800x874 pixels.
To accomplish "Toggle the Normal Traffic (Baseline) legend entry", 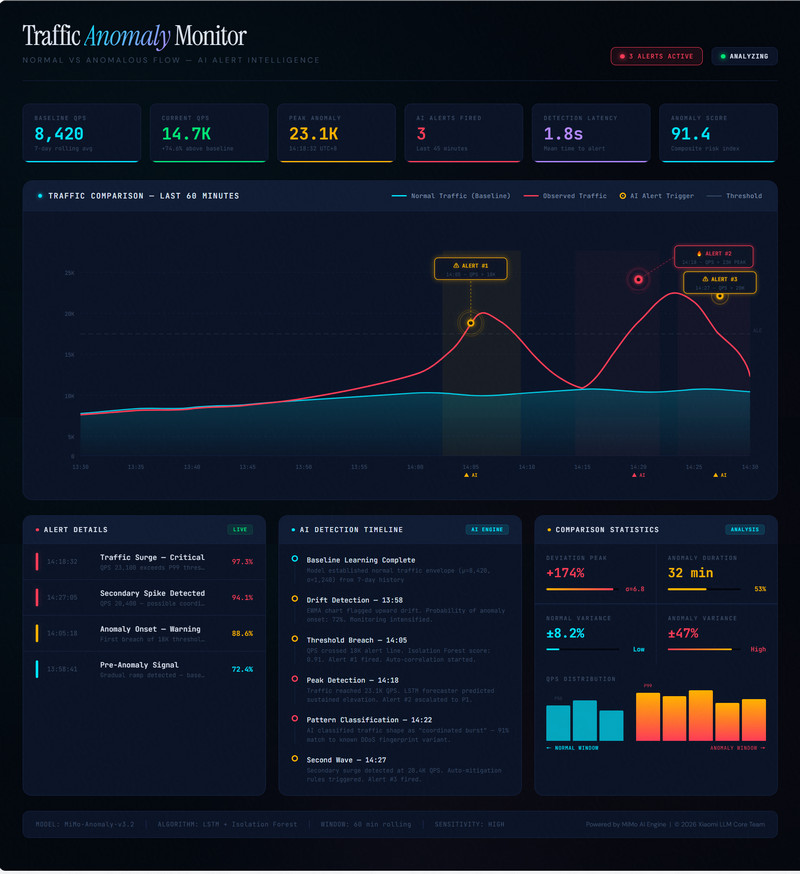I will (x=450, y=196).
